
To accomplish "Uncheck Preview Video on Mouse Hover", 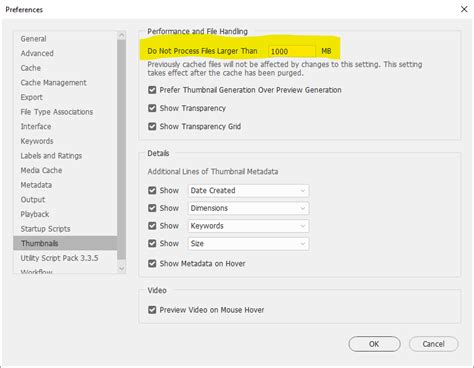I will tap(152, 310).
